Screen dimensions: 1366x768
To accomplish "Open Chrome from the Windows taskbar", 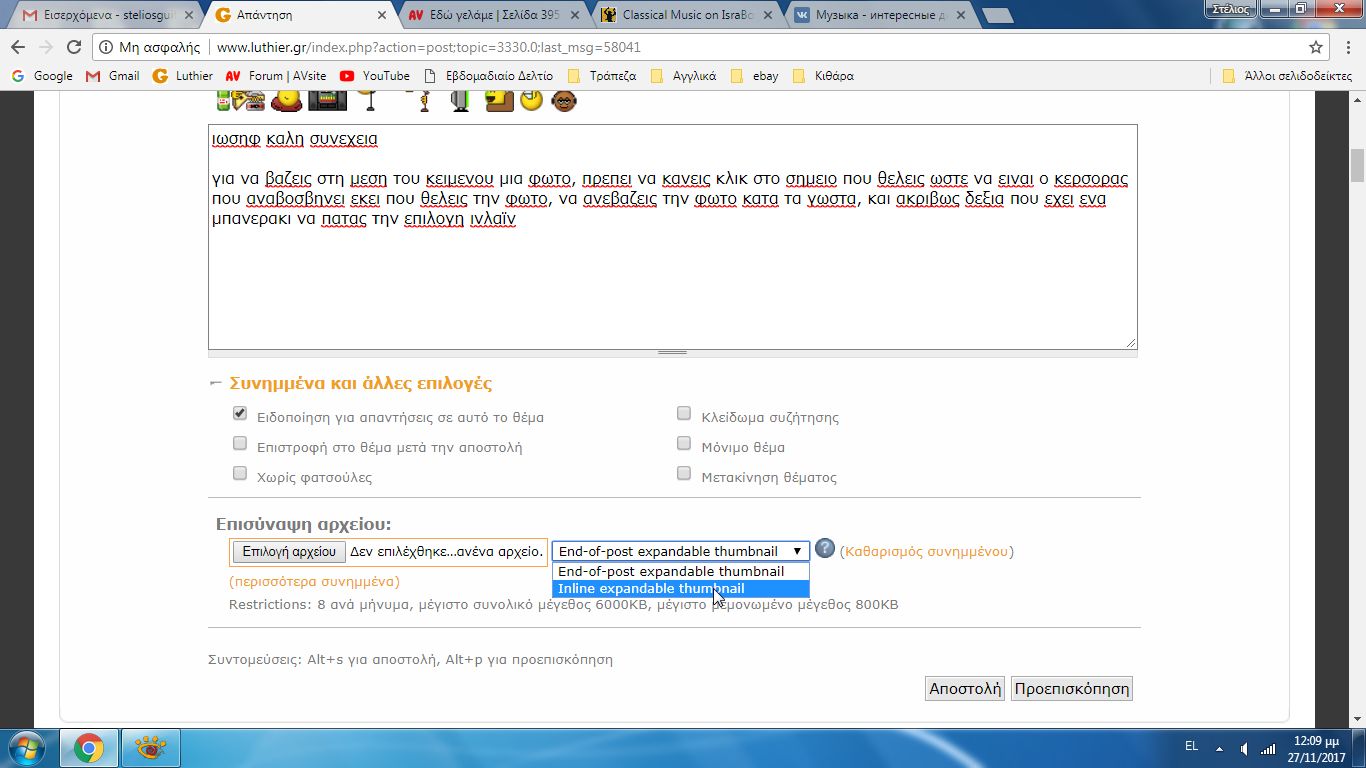I will [89, 747].
